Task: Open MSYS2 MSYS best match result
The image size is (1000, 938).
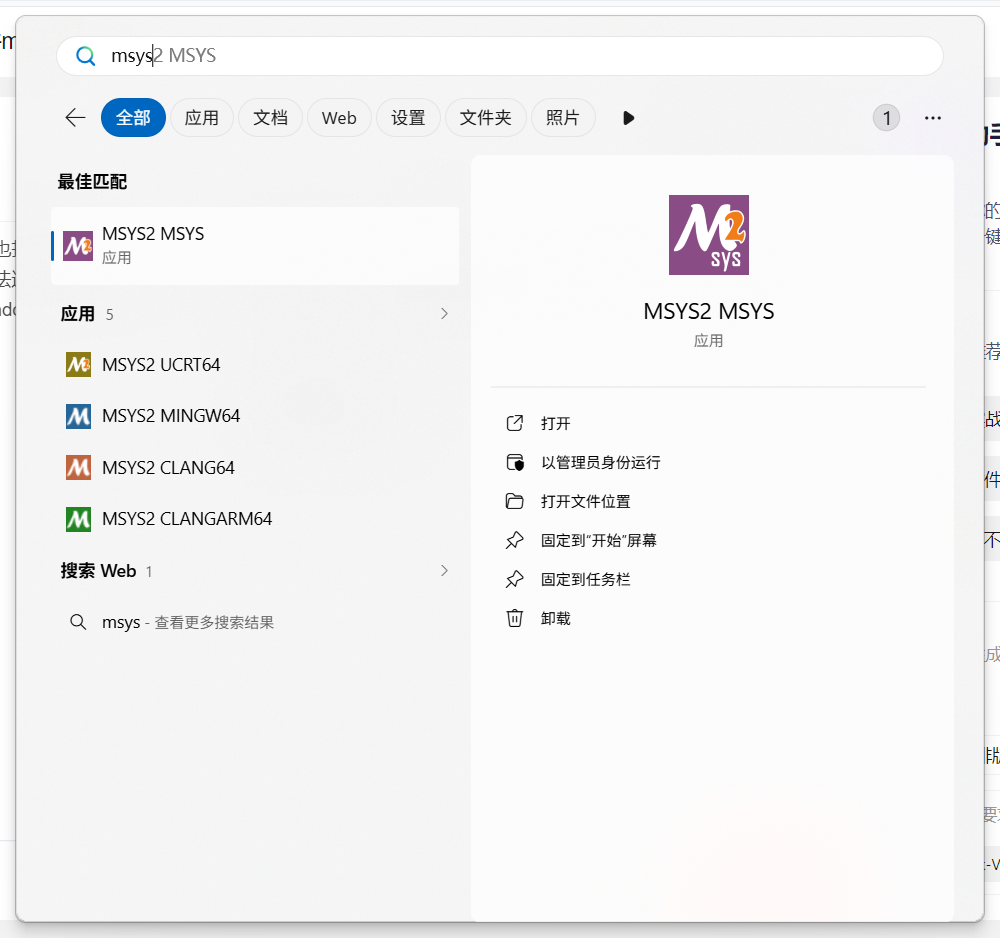Action: pos(255,246)
